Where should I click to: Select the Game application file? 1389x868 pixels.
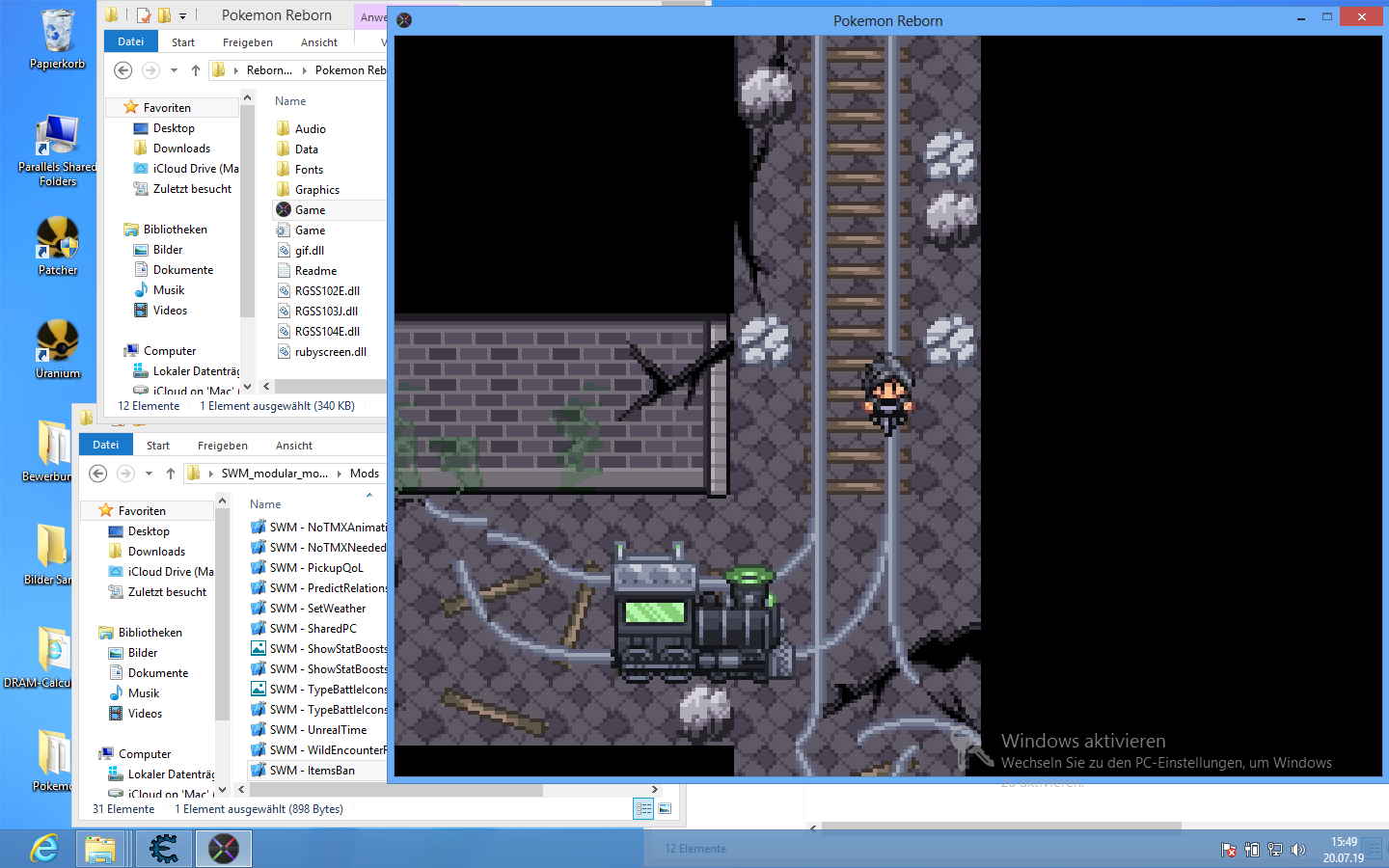tap(310, 210)
